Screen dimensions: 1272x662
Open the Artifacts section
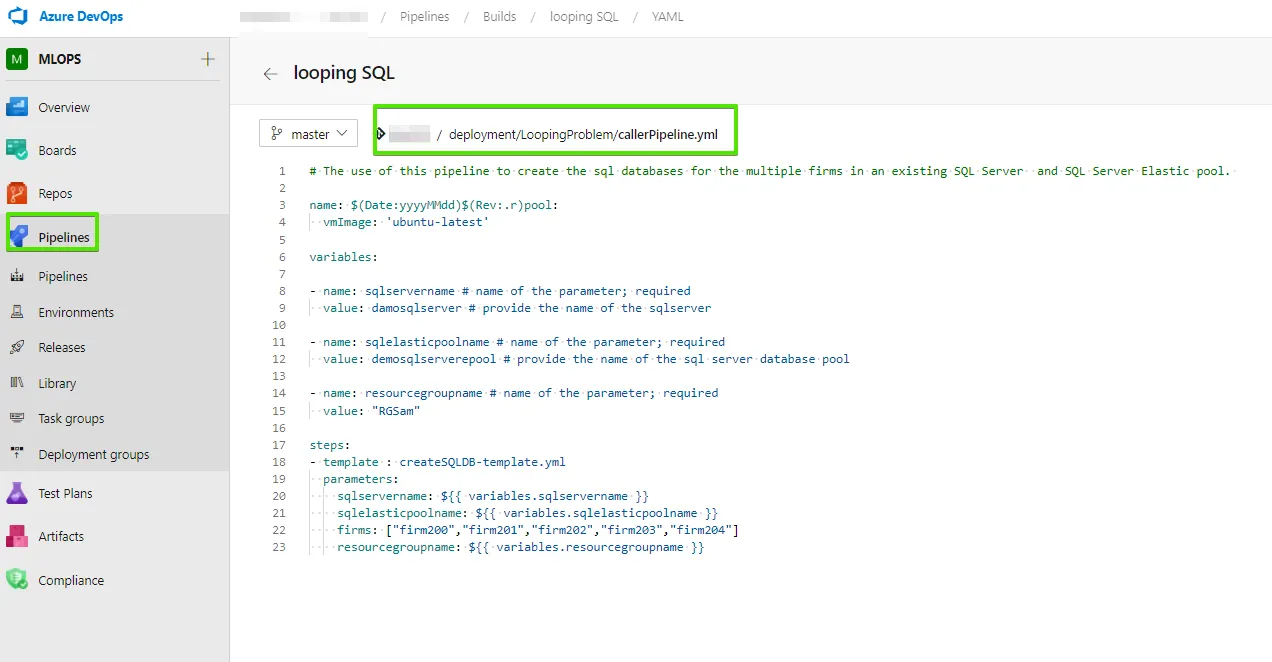point(61,536)
